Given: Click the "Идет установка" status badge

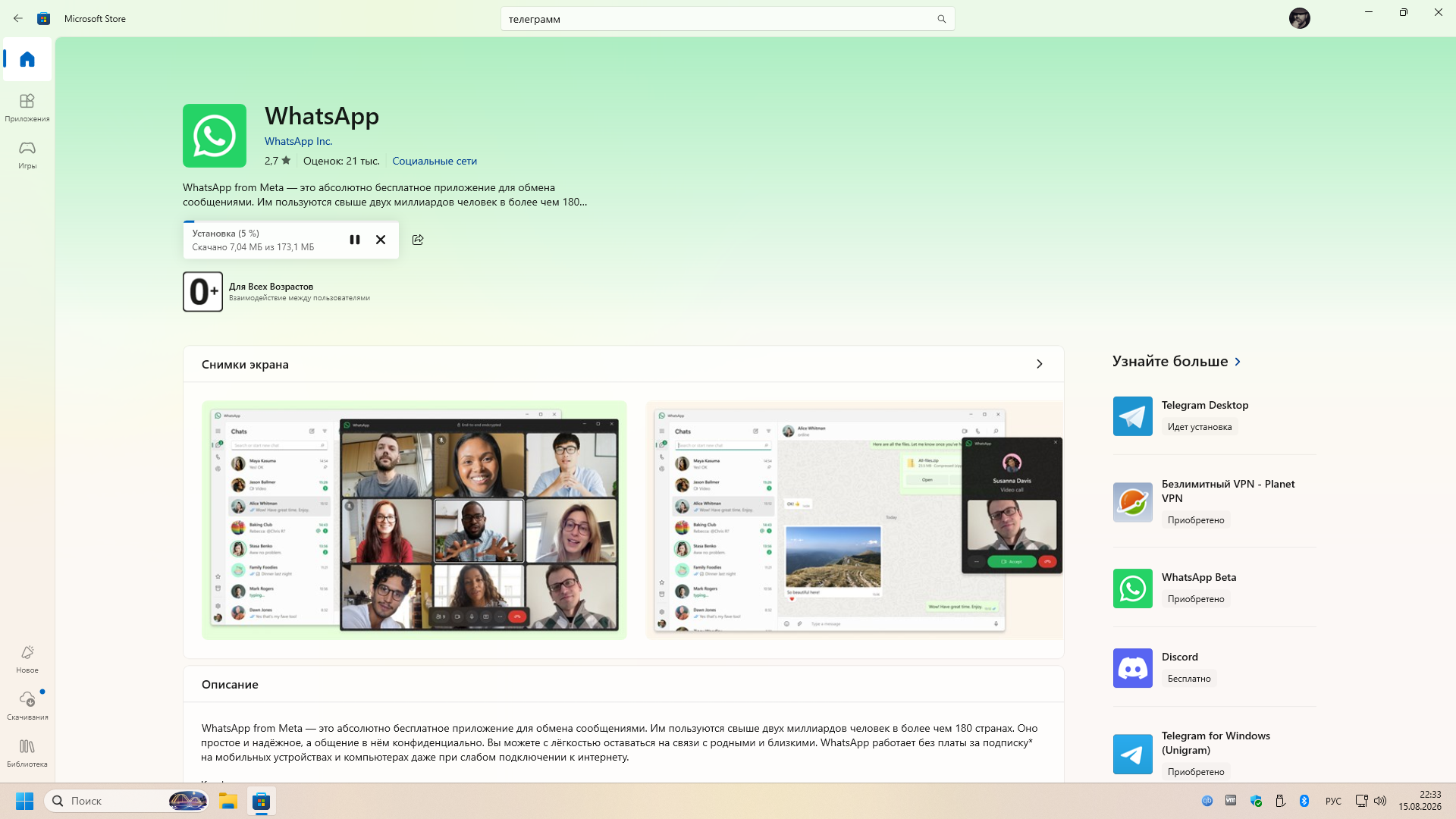Looking at the screenshot, I should (1200, 427).
